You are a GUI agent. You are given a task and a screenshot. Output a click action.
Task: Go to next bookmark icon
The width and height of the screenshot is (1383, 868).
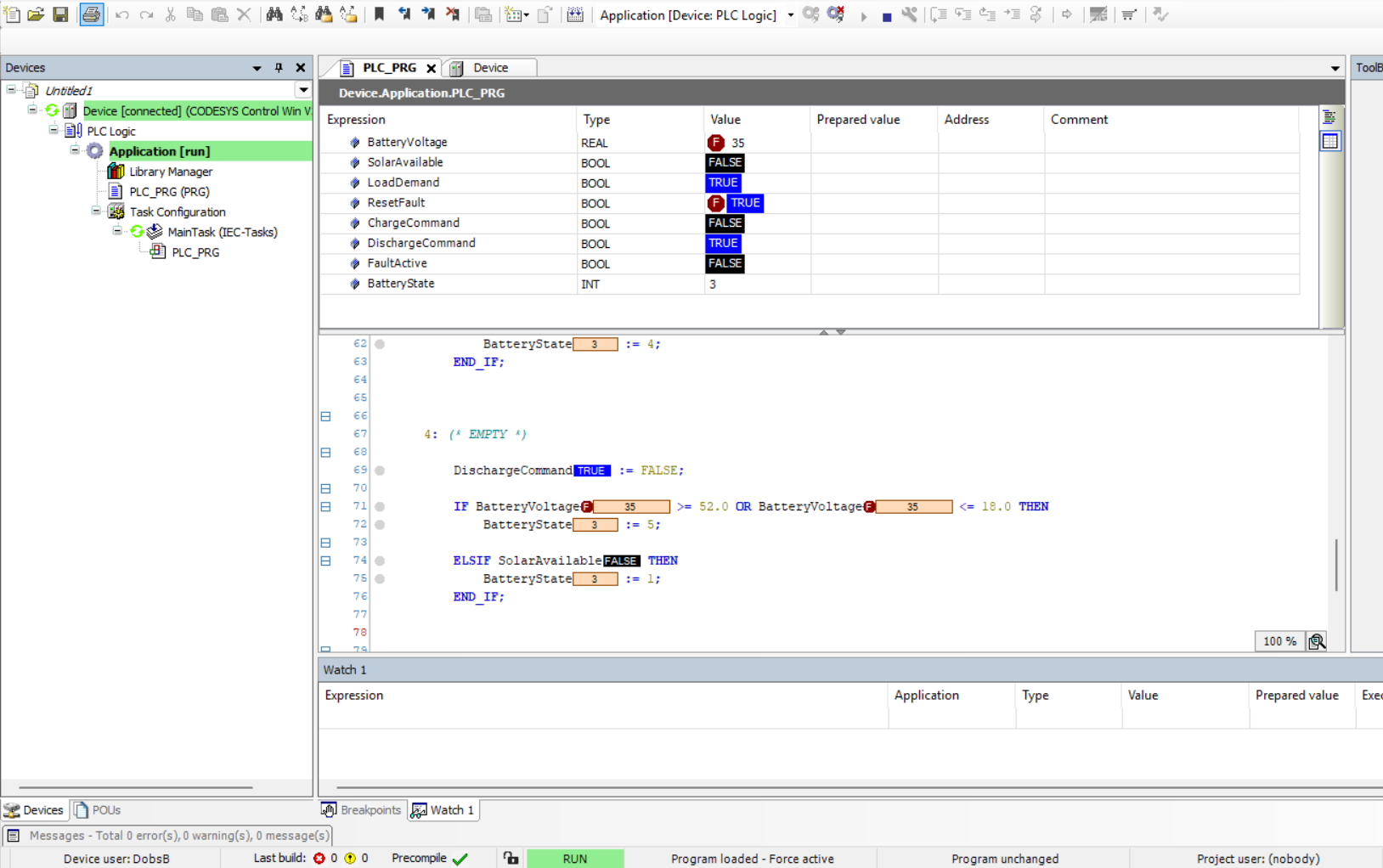(x=428, y=14)
